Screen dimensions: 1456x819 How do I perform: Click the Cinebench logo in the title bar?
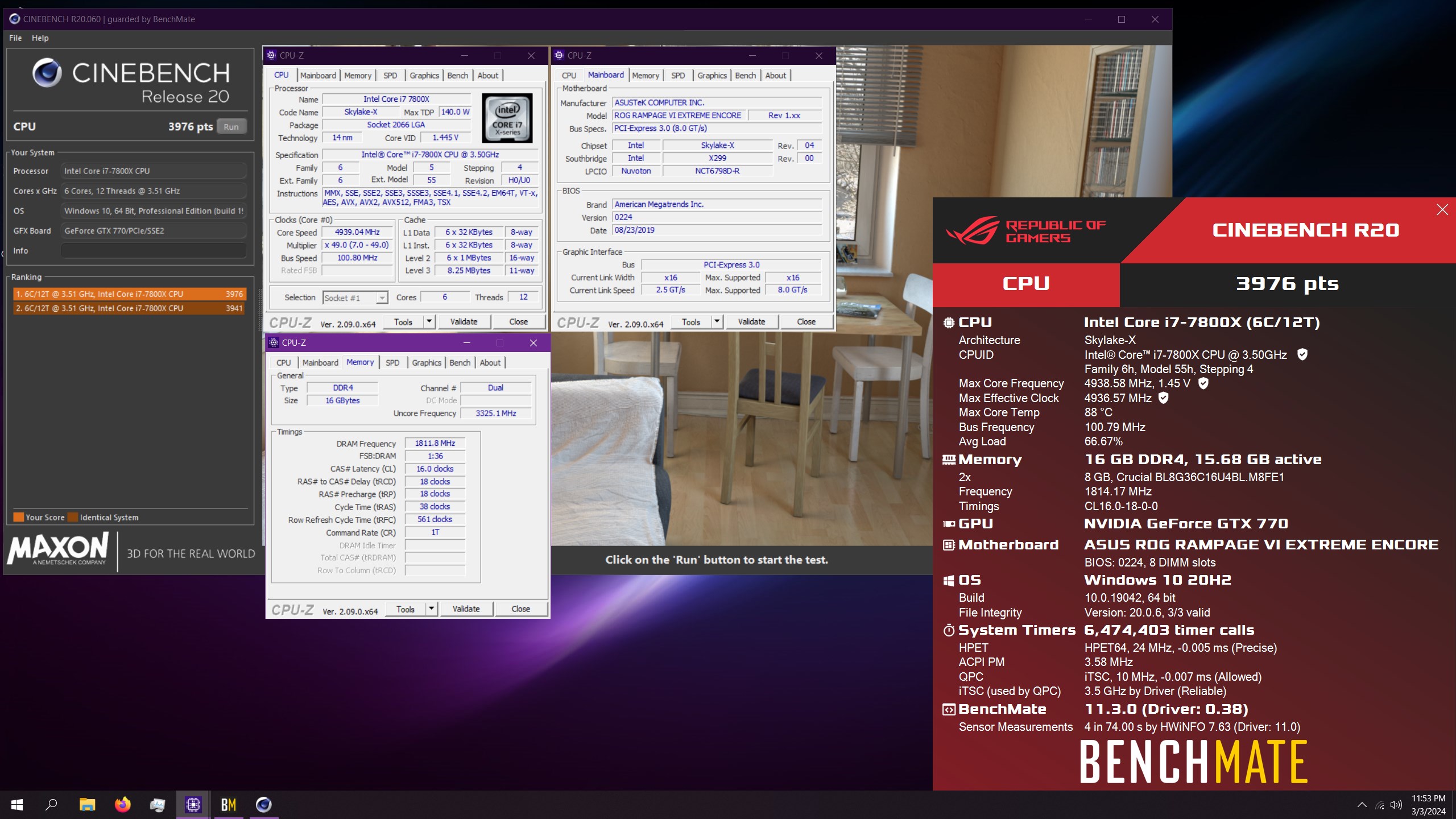(x=14, y=19)
